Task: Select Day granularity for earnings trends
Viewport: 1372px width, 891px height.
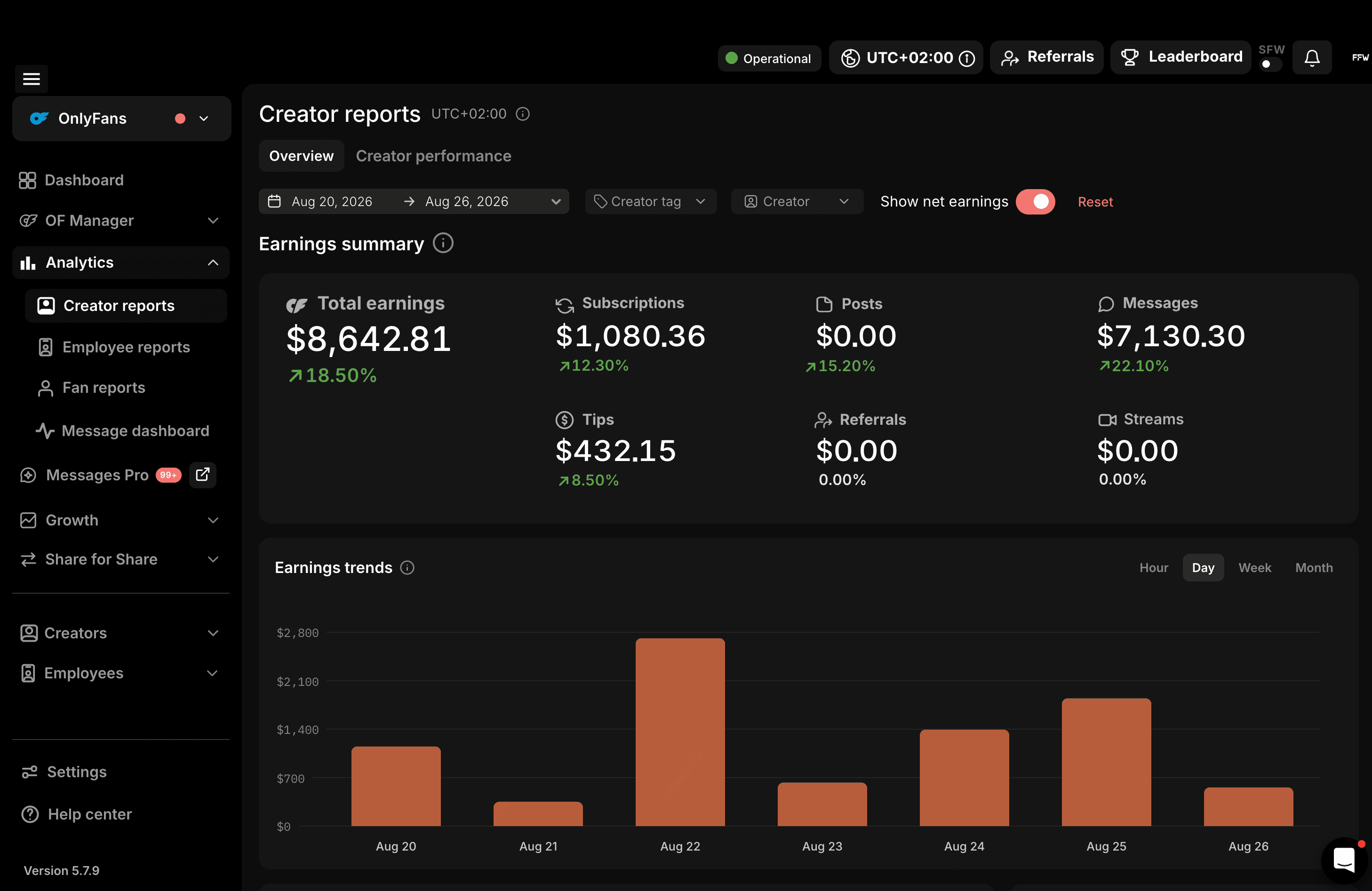Action: click(1203, 568)
